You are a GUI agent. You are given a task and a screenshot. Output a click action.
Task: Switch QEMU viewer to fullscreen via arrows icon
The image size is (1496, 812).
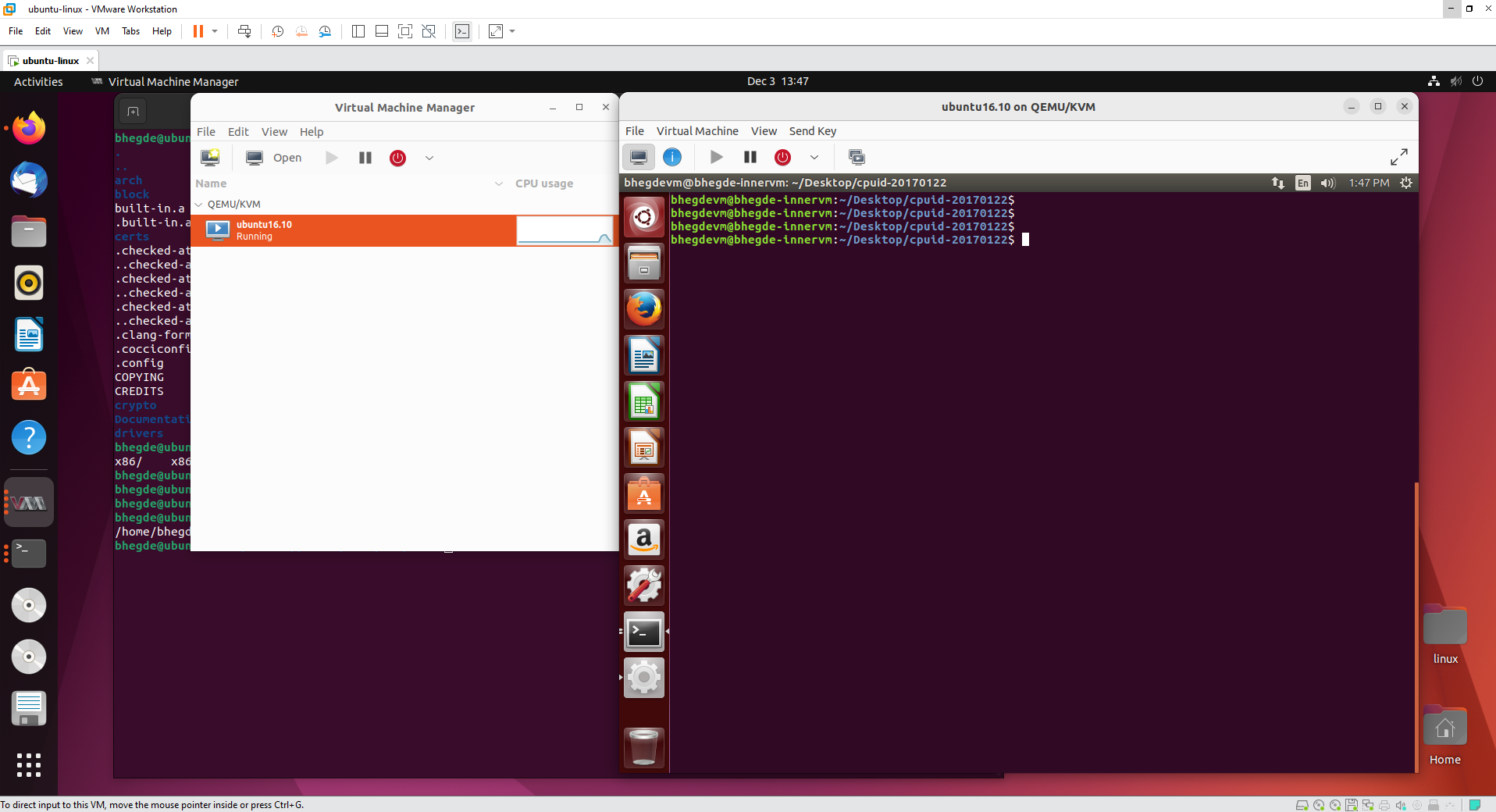coord(1398,157)
